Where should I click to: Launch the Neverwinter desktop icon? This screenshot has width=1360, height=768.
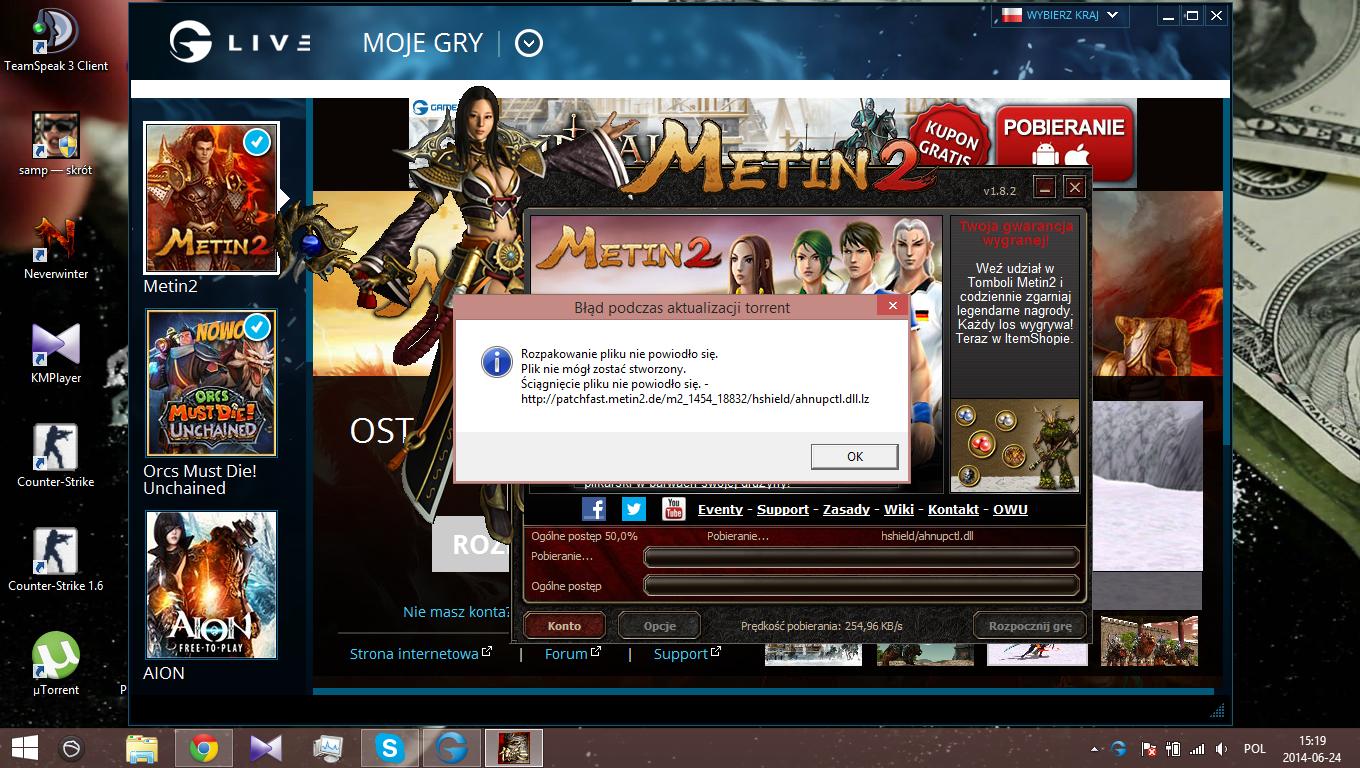56,249
